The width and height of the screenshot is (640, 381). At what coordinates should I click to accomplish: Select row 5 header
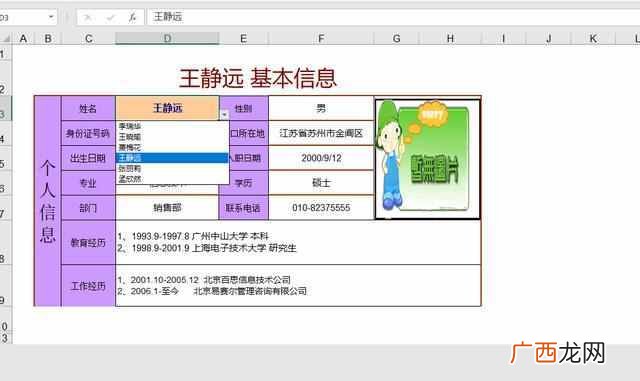tap(5, 158)
